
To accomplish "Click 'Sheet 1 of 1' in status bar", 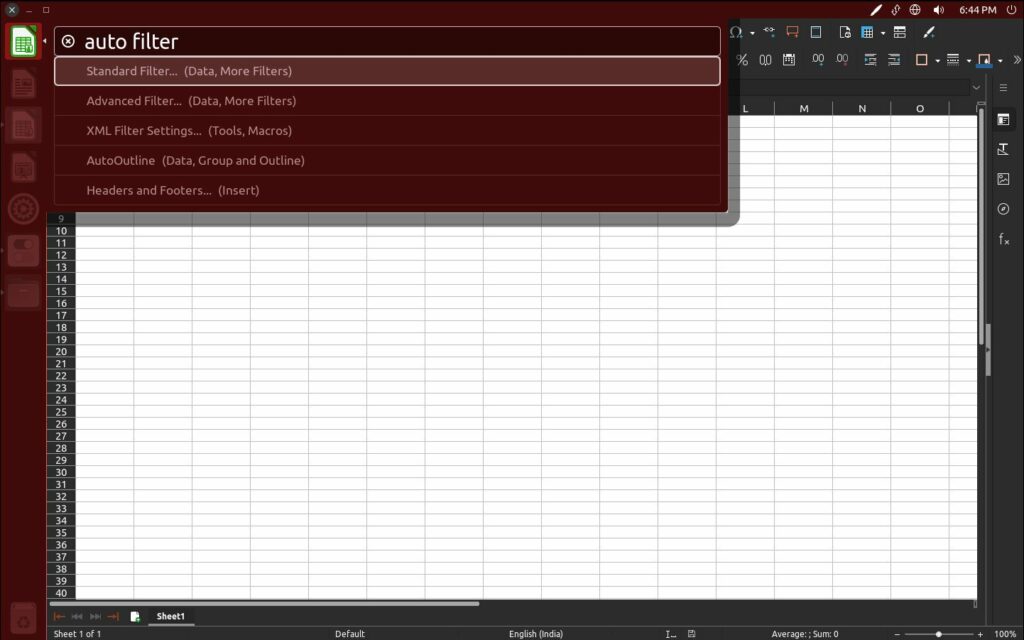I will pyautogui.click(x=77, y=634).
